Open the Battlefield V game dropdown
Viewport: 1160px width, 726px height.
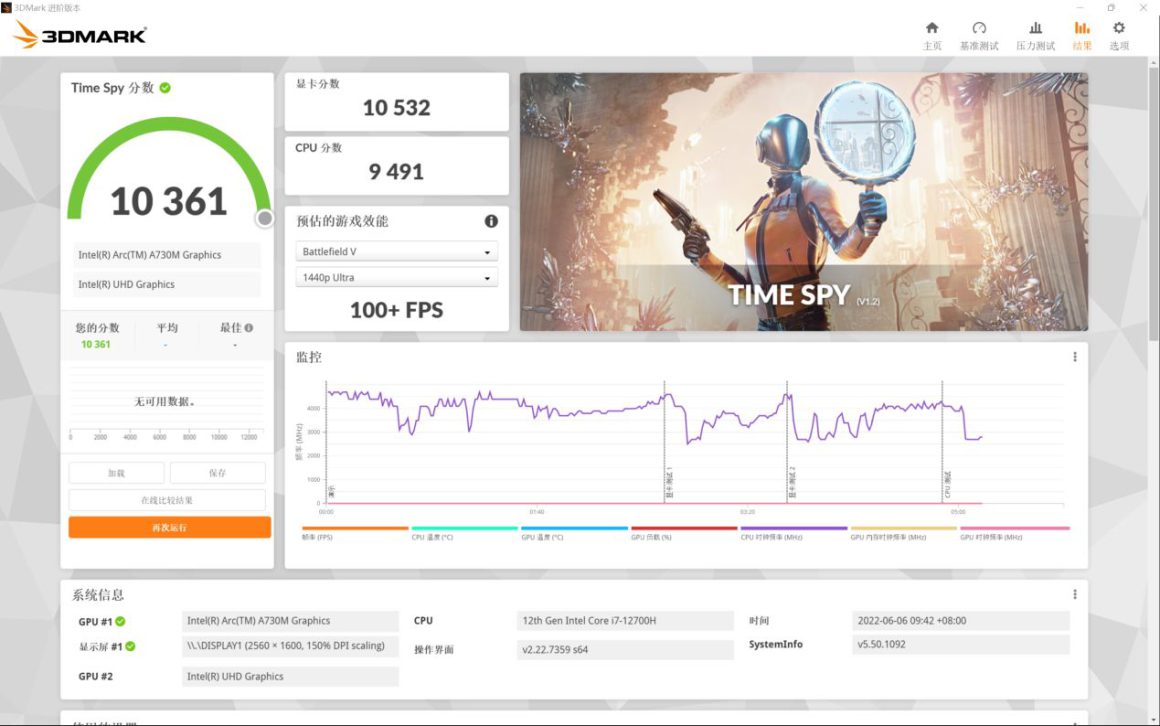[x=396, y=250]
